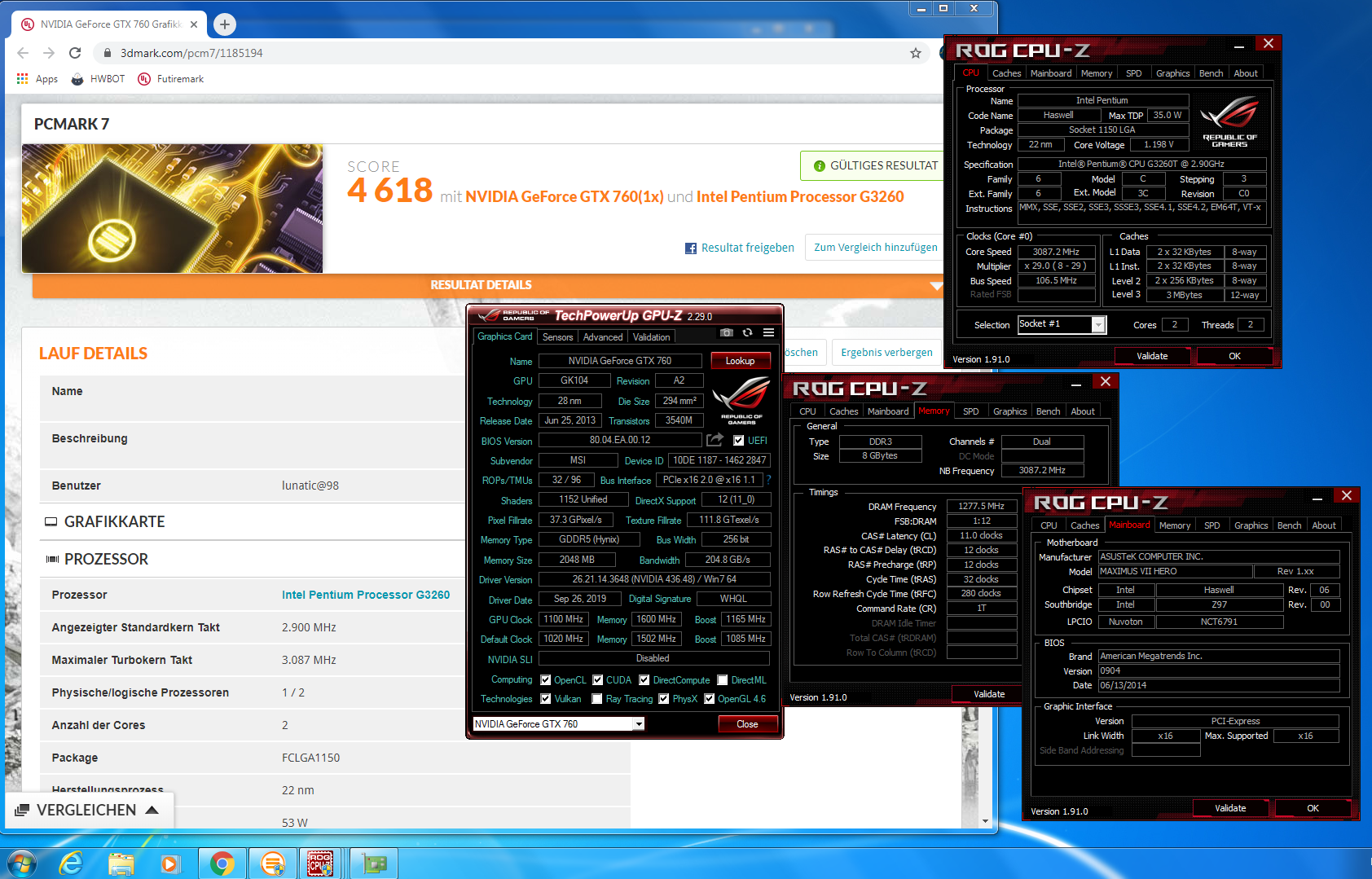The height and width of the screenshot is (879, 1372).
Task: Toggle the UEFI checkbox
Action: (x=738, y=441)
